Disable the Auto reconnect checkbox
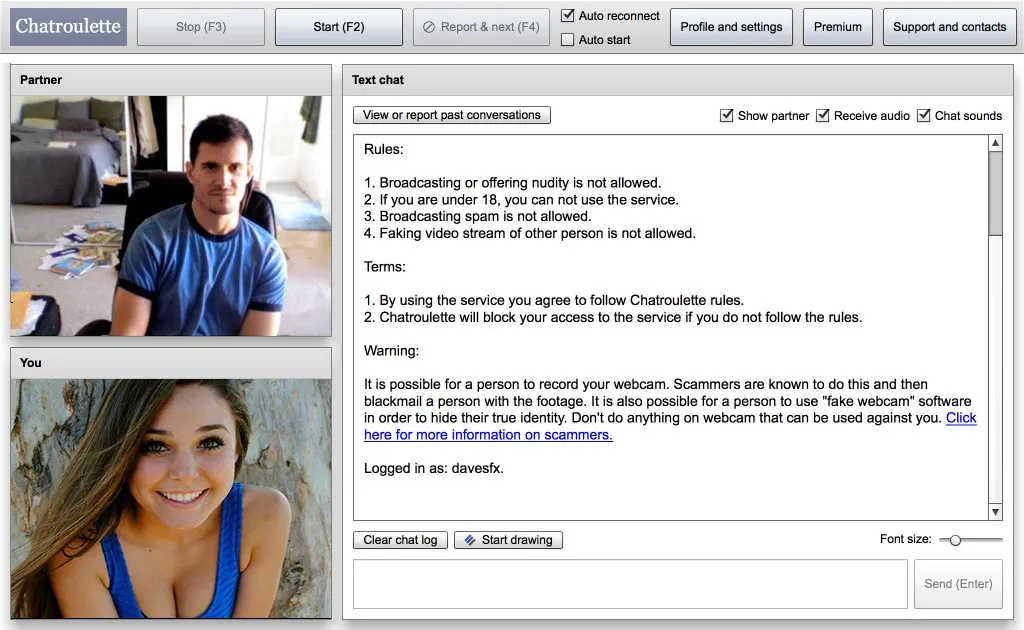 pos(568,15)
